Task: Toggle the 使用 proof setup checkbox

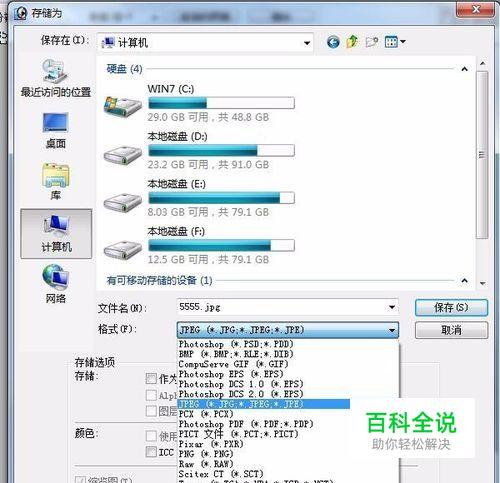Action: coord(151,436)
